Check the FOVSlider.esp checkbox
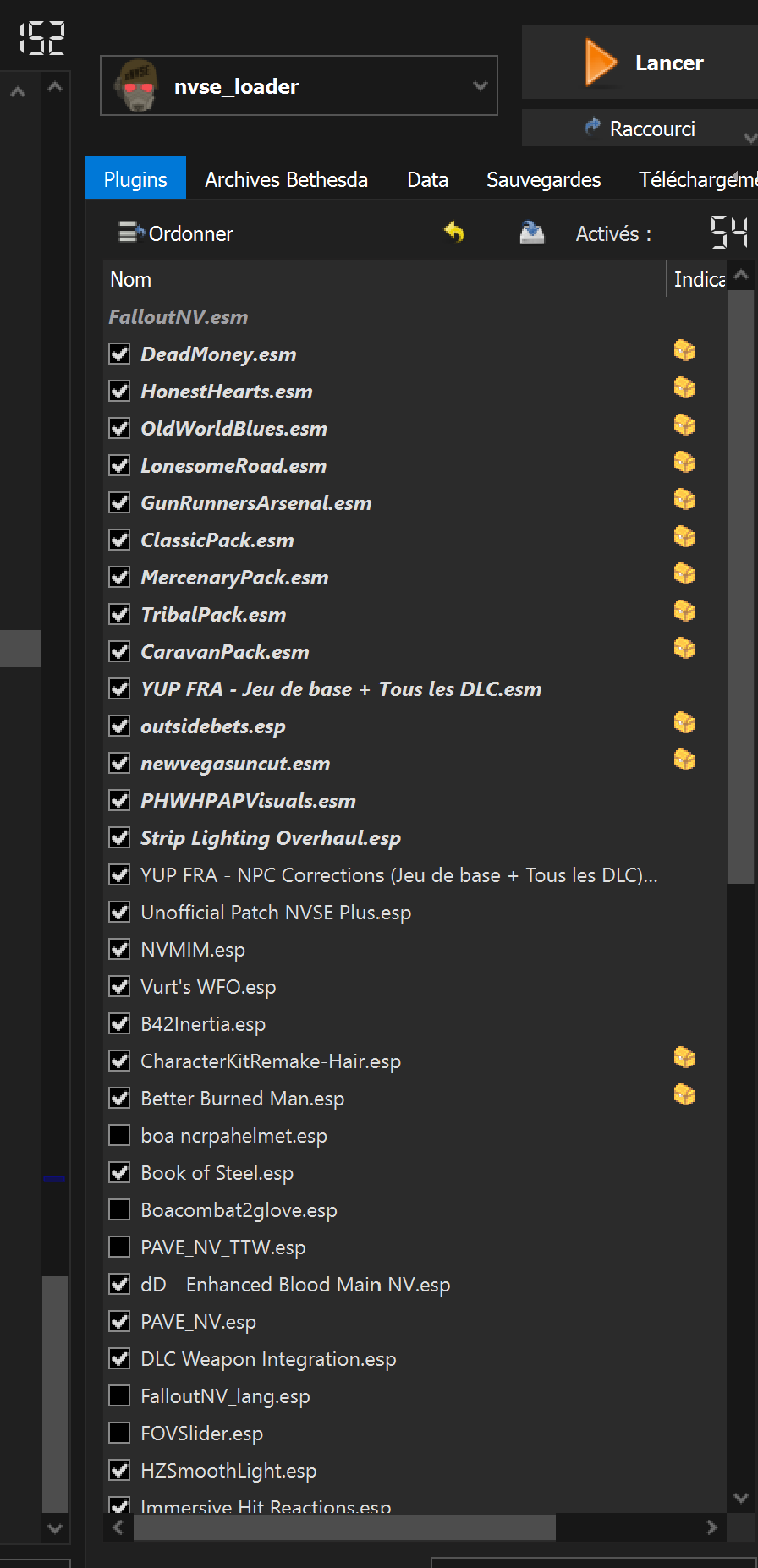Screen dimensions: 758x1568 [x=119, y=1433]
